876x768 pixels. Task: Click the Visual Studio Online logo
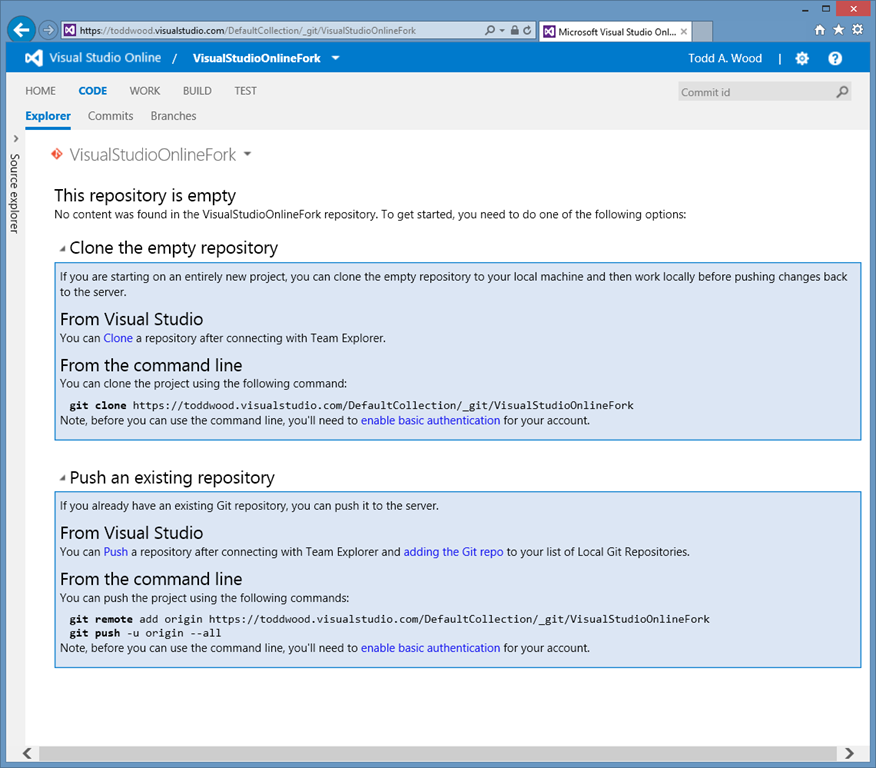(x=34, y=58)
